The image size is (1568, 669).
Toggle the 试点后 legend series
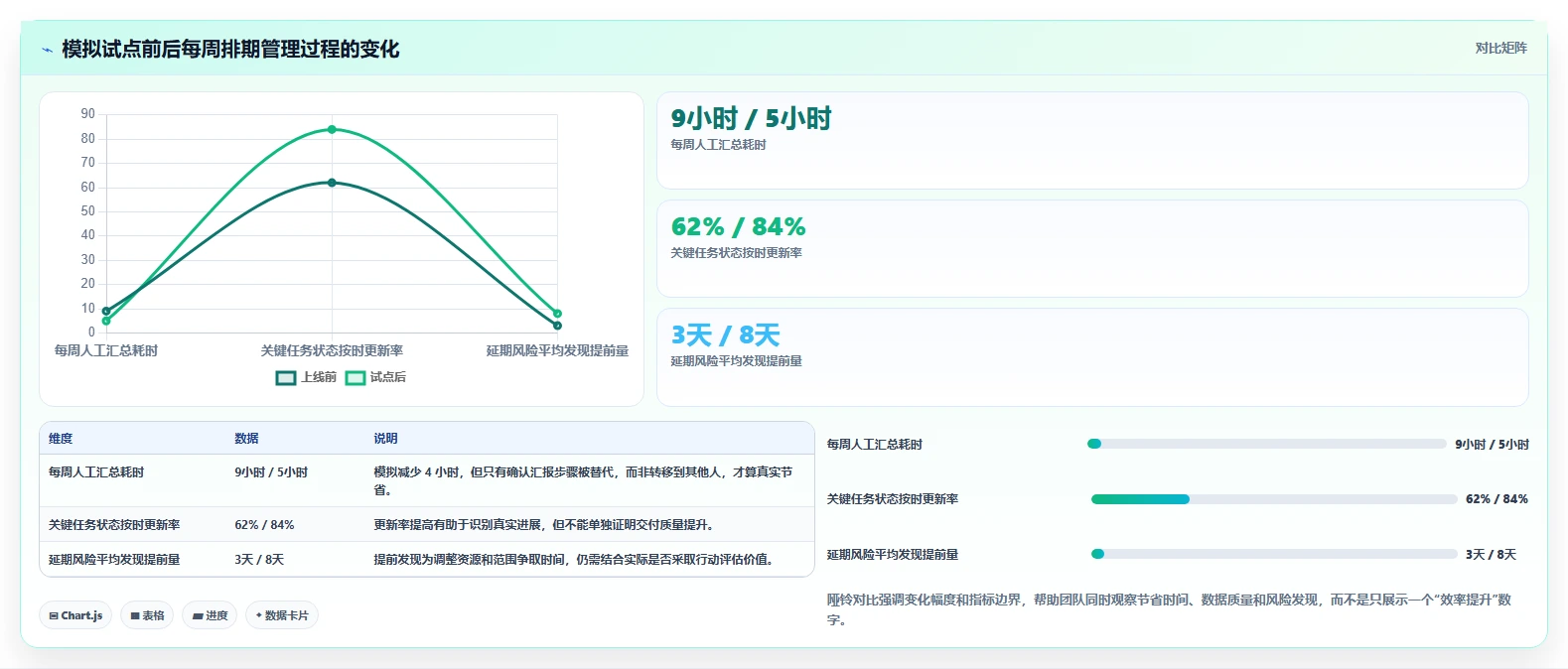375,377
